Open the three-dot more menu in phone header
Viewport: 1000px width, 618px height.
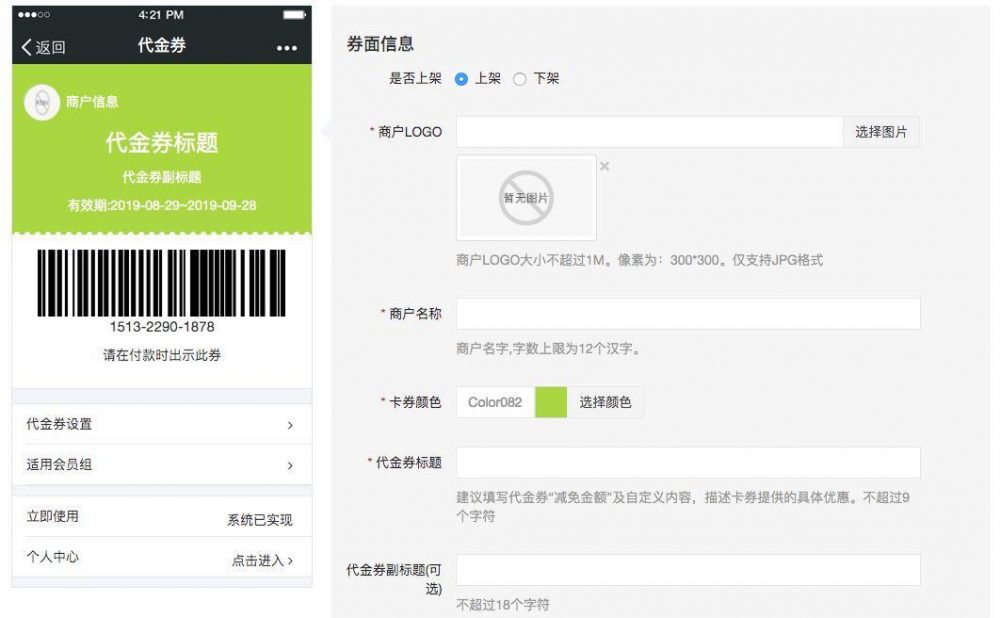[x=287, y=48]
